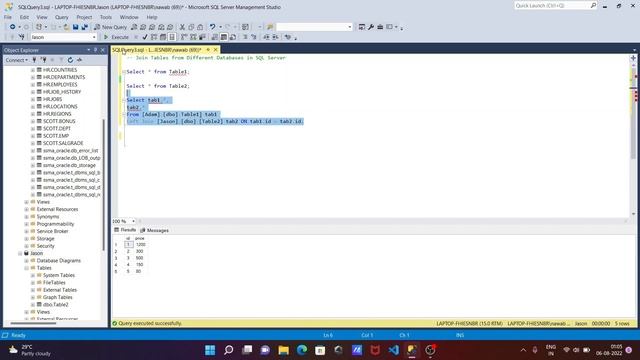The image size is (640, 360).
Task: Pin the Object Explorer panel
Action: [x=96, y=50]
